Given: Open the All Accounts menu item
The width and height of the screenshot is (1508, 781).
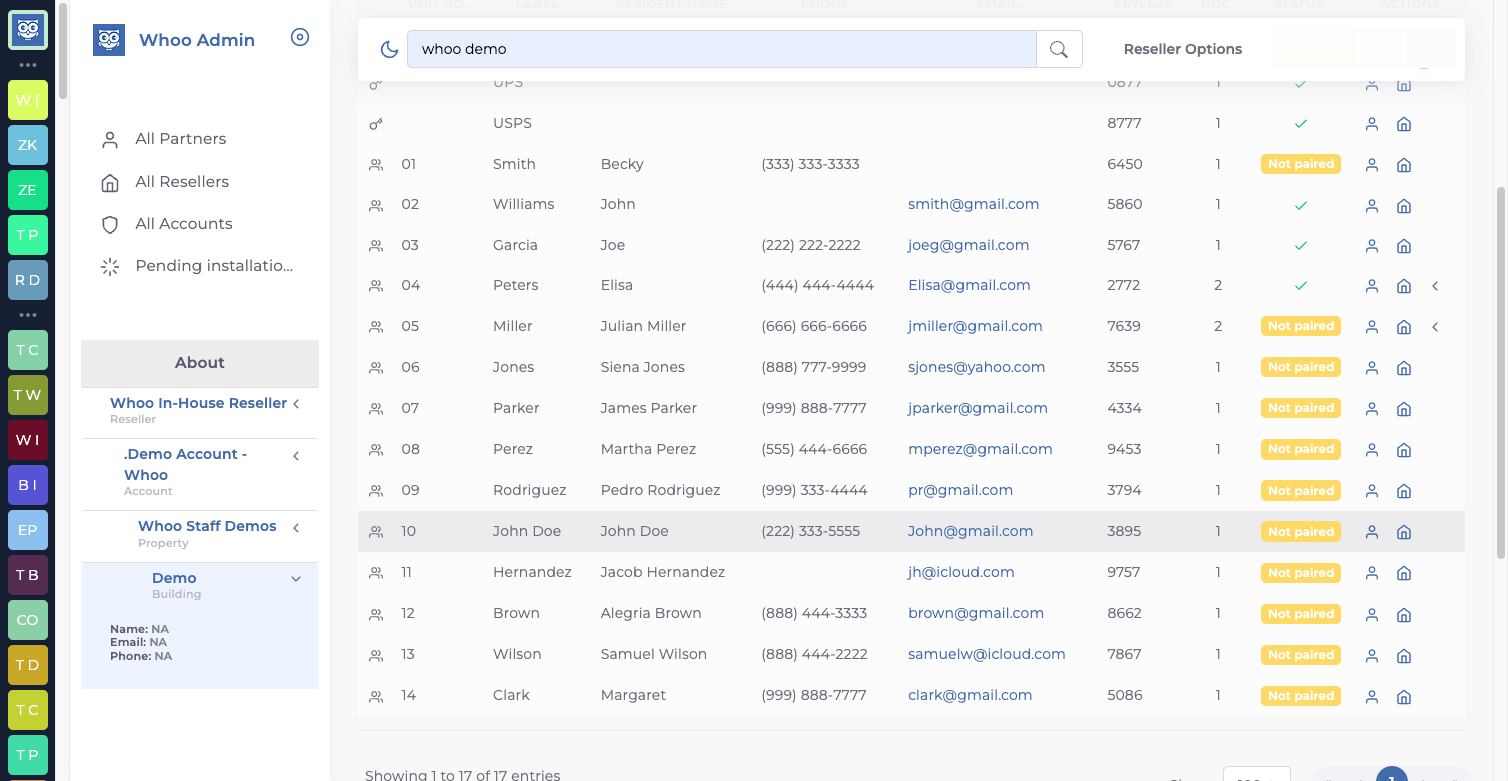Looking at the screenshot, I should click(x=184, y=224).
